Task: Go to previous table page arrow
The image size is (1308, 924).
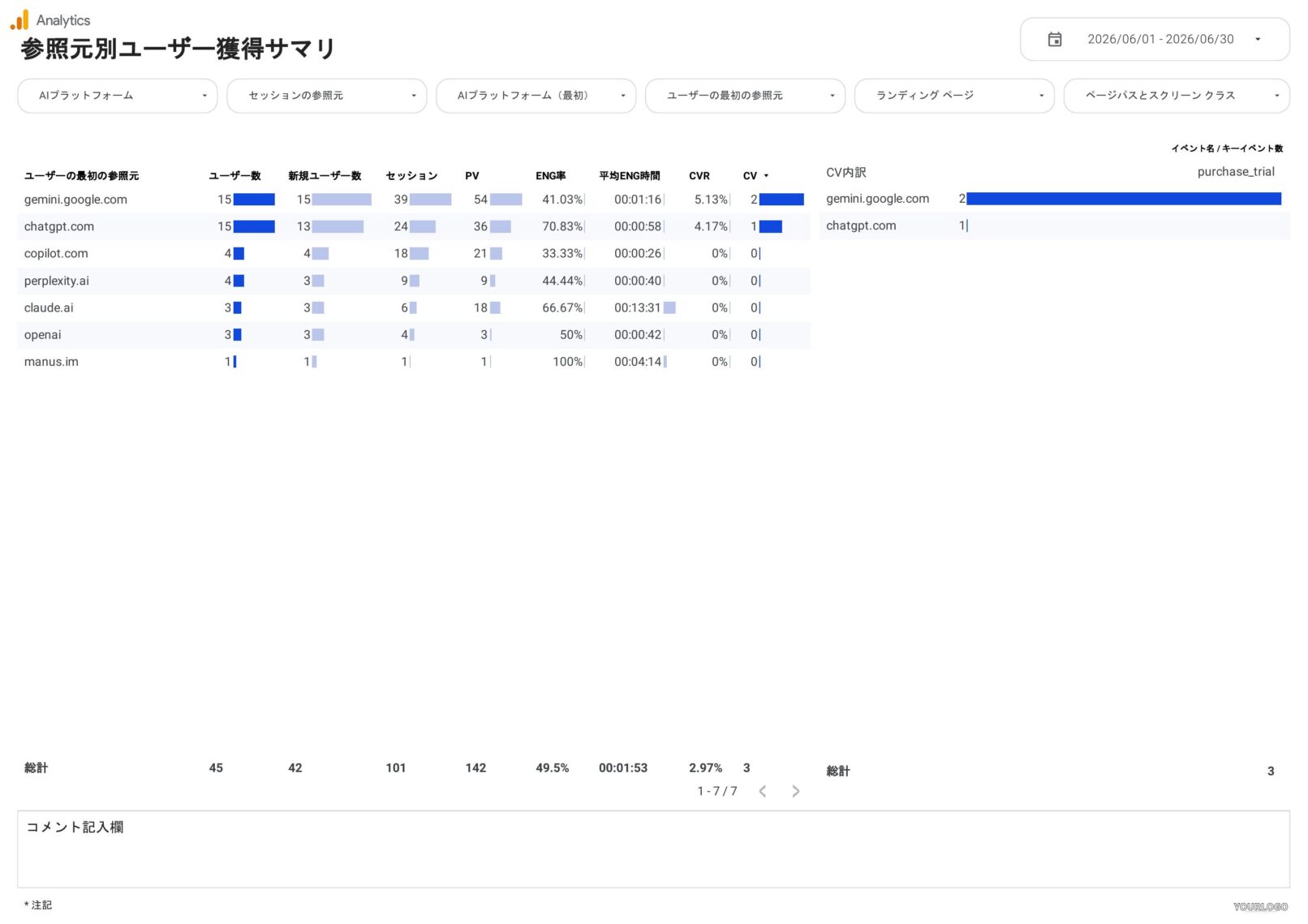Action: (763, 792)
